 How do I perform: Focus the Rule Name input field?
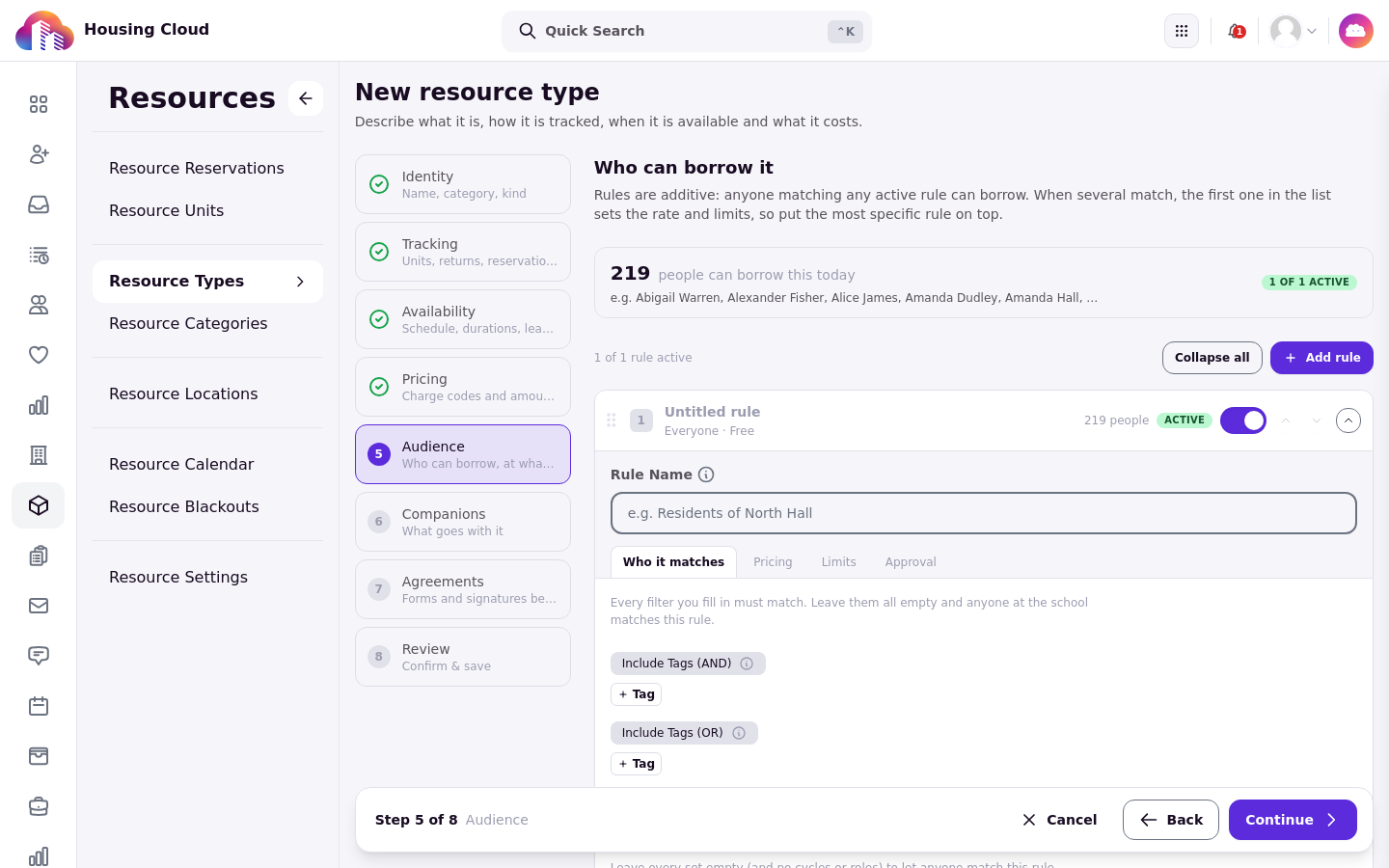983,513
